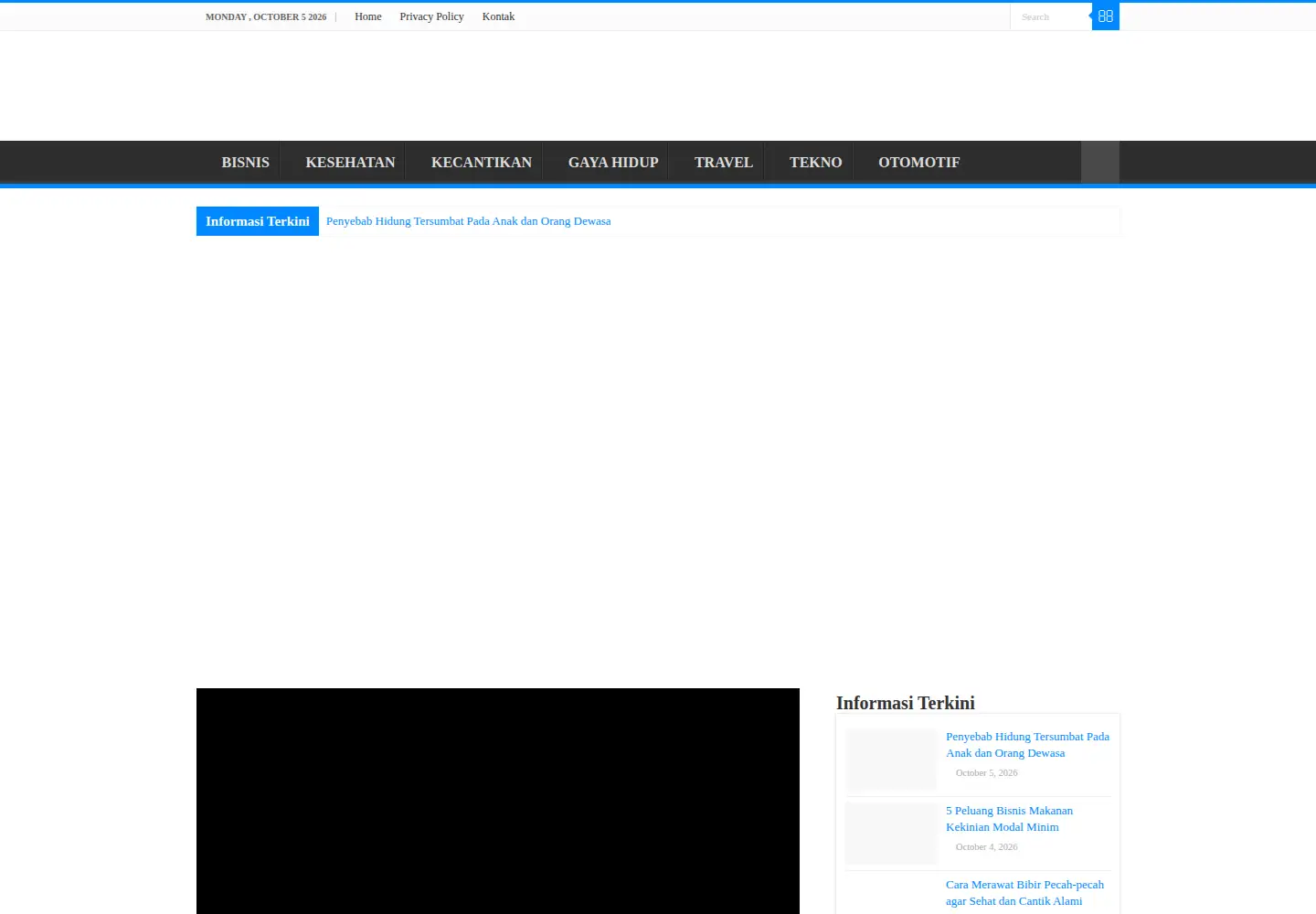Open the KESEHATAN category
The width and height of the screenshot is (1316, 914).
point(350,163)
